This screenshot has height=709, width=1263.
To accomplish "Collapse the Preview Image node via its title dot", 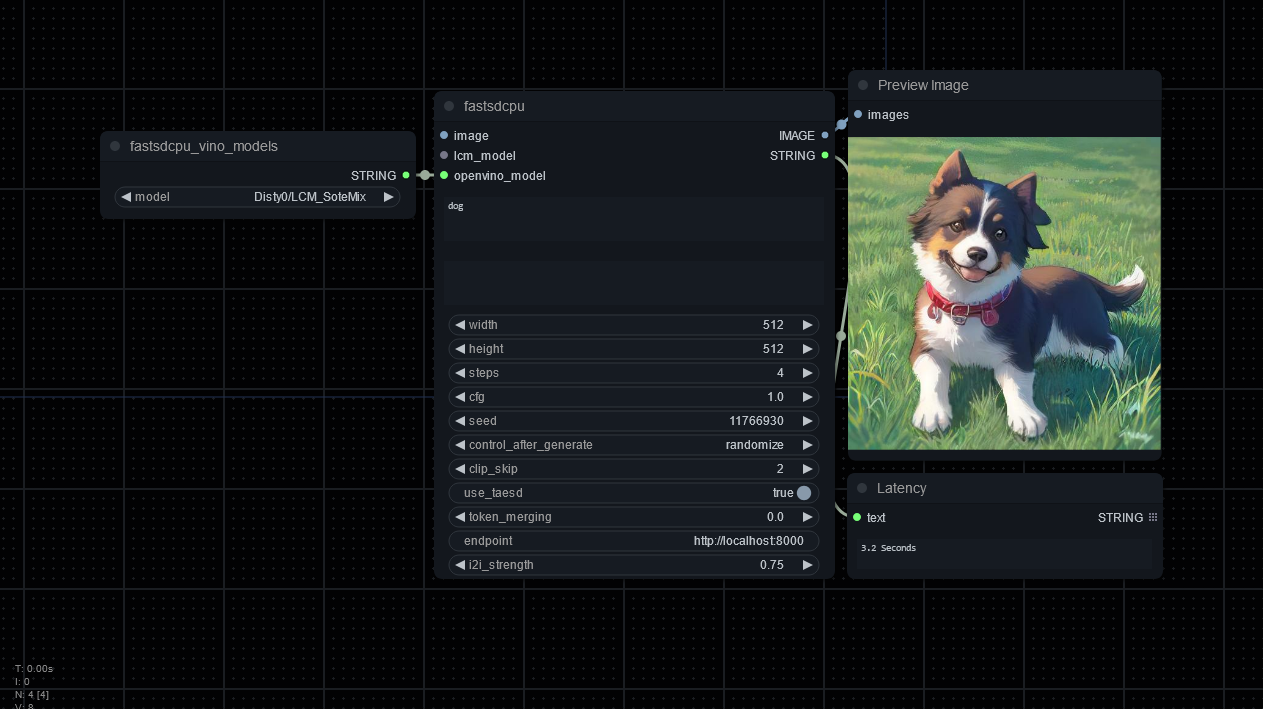I will 863,85.
